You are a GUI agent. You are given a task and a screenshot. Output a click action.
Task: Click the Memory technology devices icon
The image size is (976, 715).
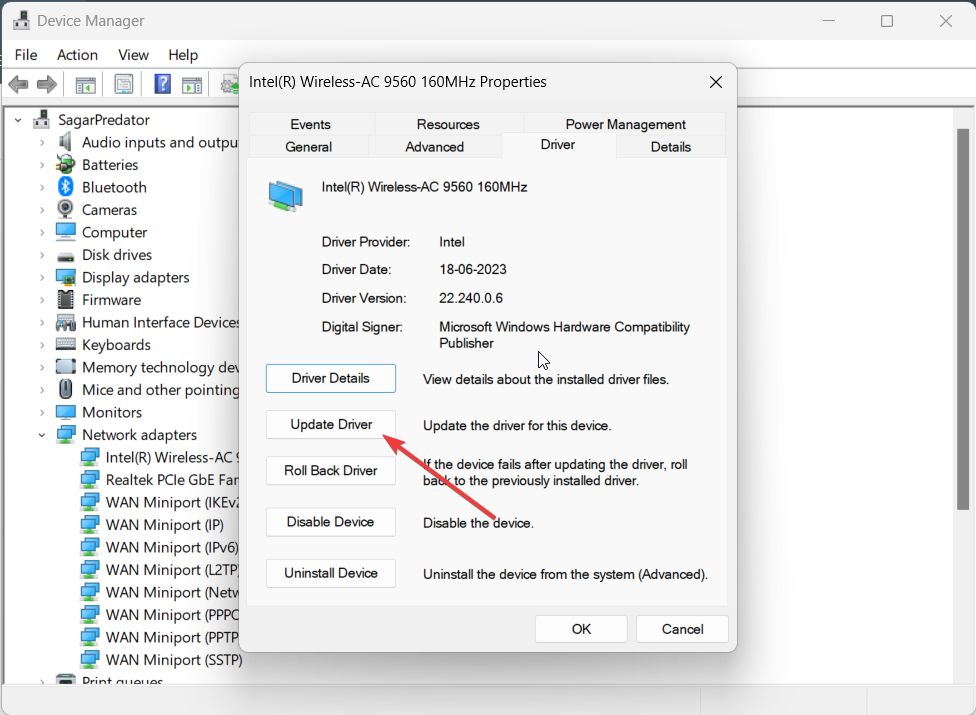point(65,367)
